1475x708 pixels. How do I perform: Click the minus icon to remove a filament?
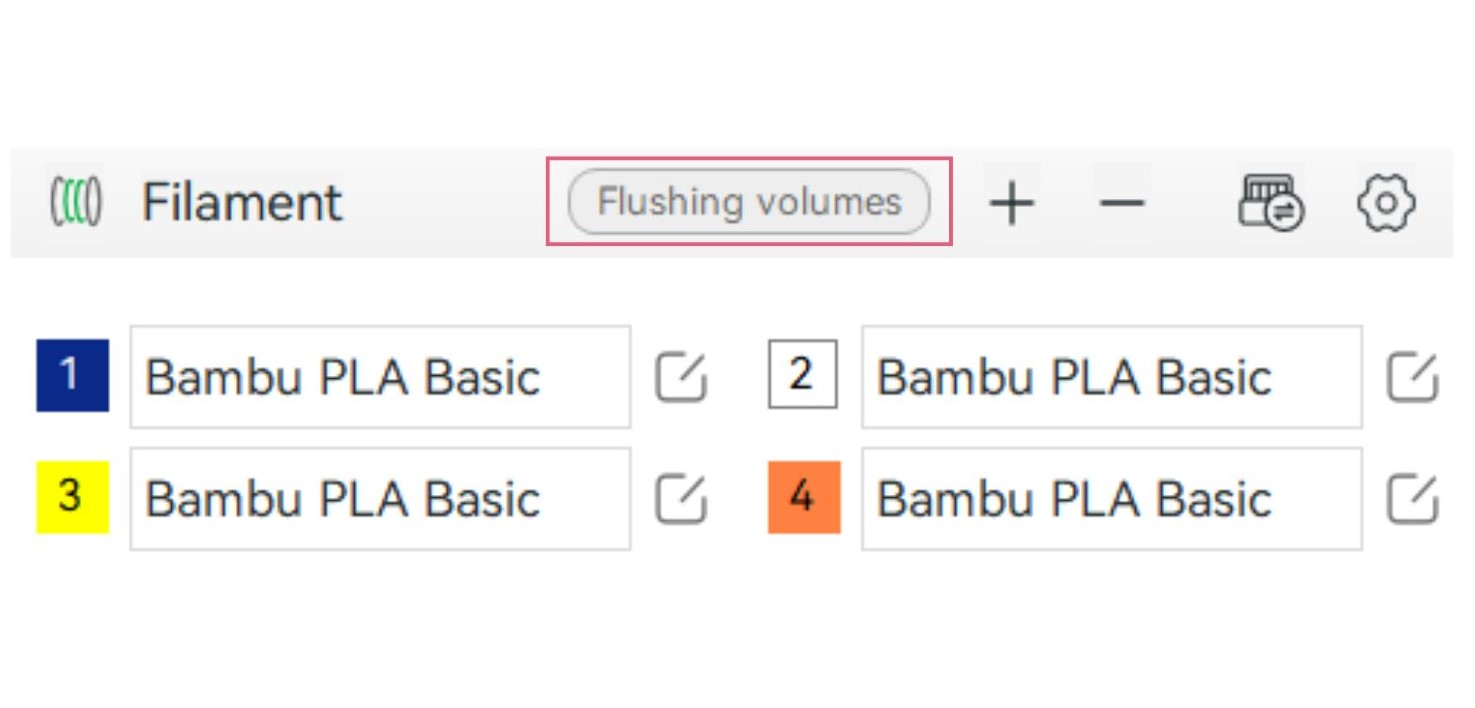[1120, 202]
